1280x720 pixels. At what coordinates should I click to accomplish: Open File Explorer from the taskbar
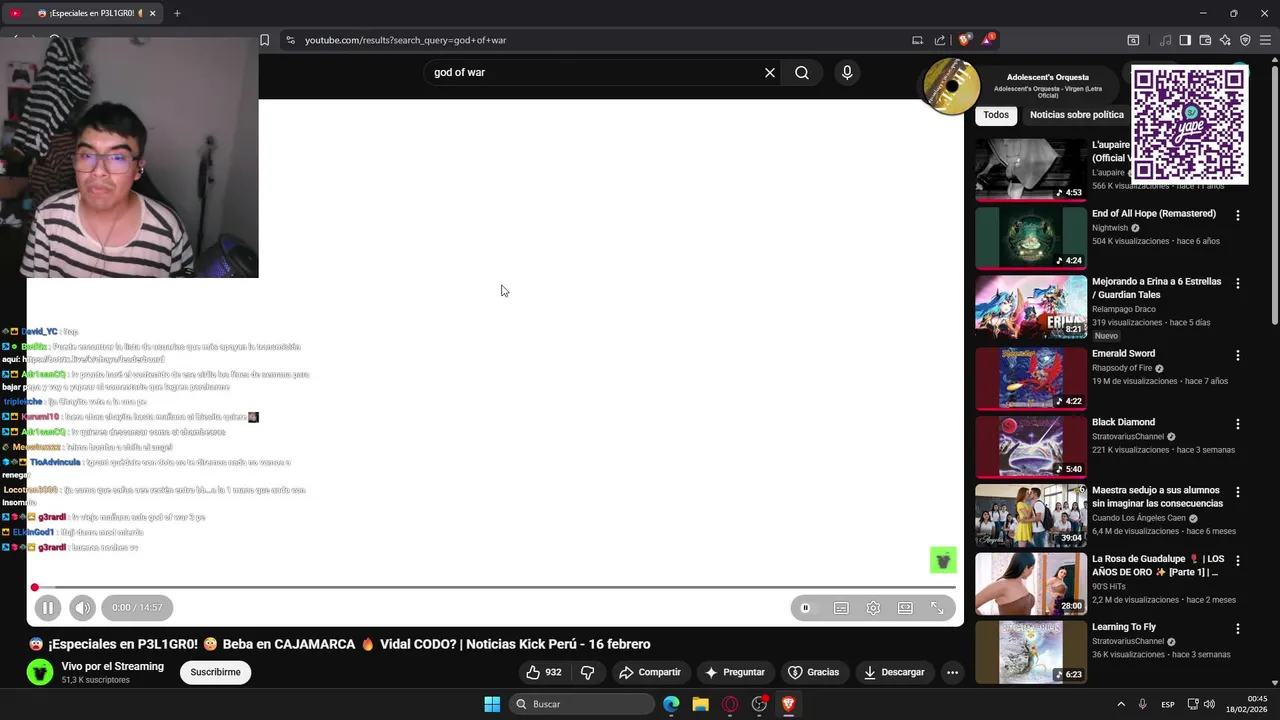pyautogui.click(x=700, y=704)
